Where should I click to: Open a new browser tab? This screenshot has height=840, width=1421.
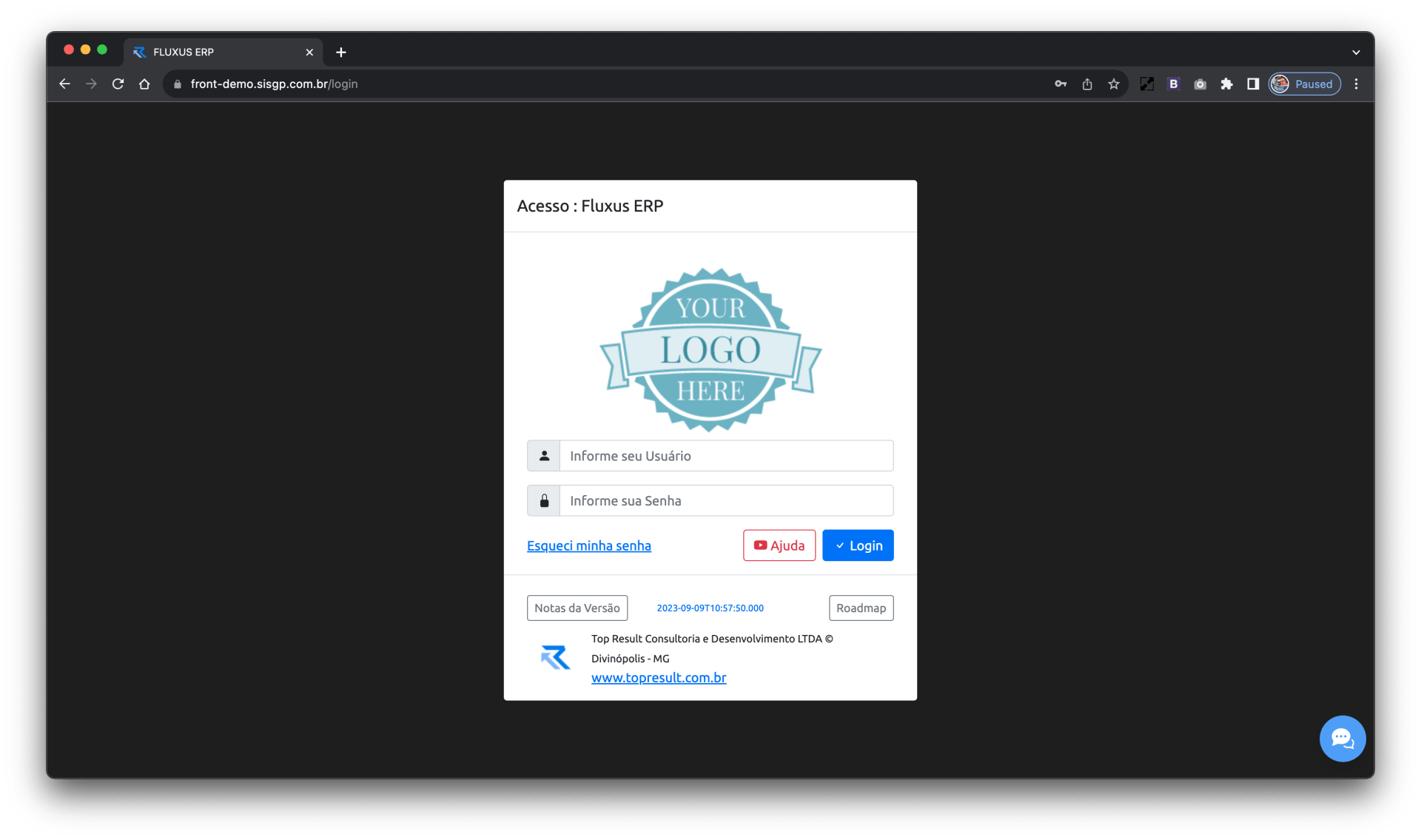tap(340, 53)
